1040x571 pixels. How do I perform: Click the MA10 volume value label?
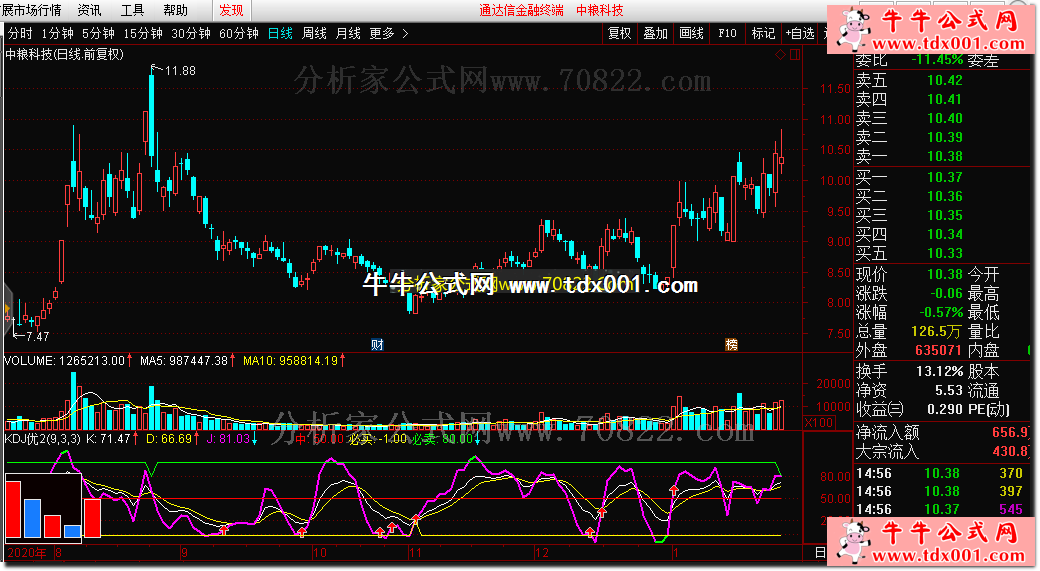tap(291, 361)
